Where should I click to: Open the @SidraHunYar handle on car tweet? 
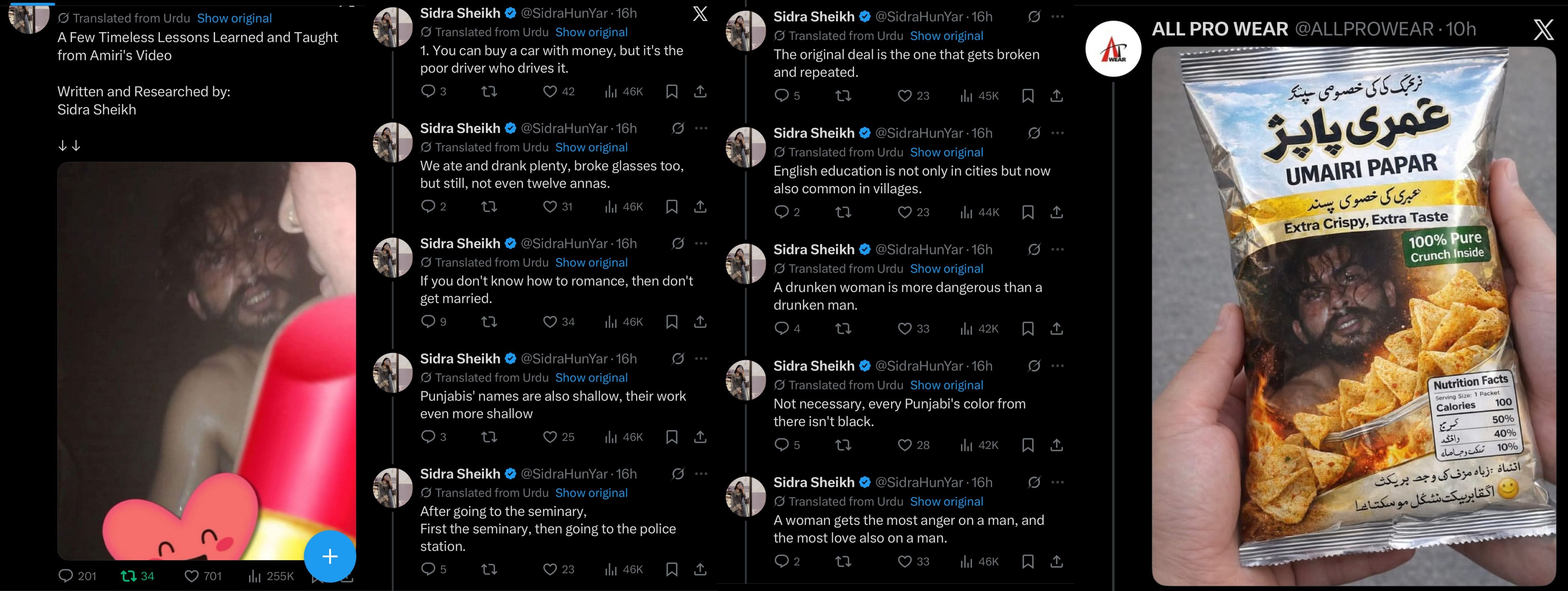tap(564, 13)
